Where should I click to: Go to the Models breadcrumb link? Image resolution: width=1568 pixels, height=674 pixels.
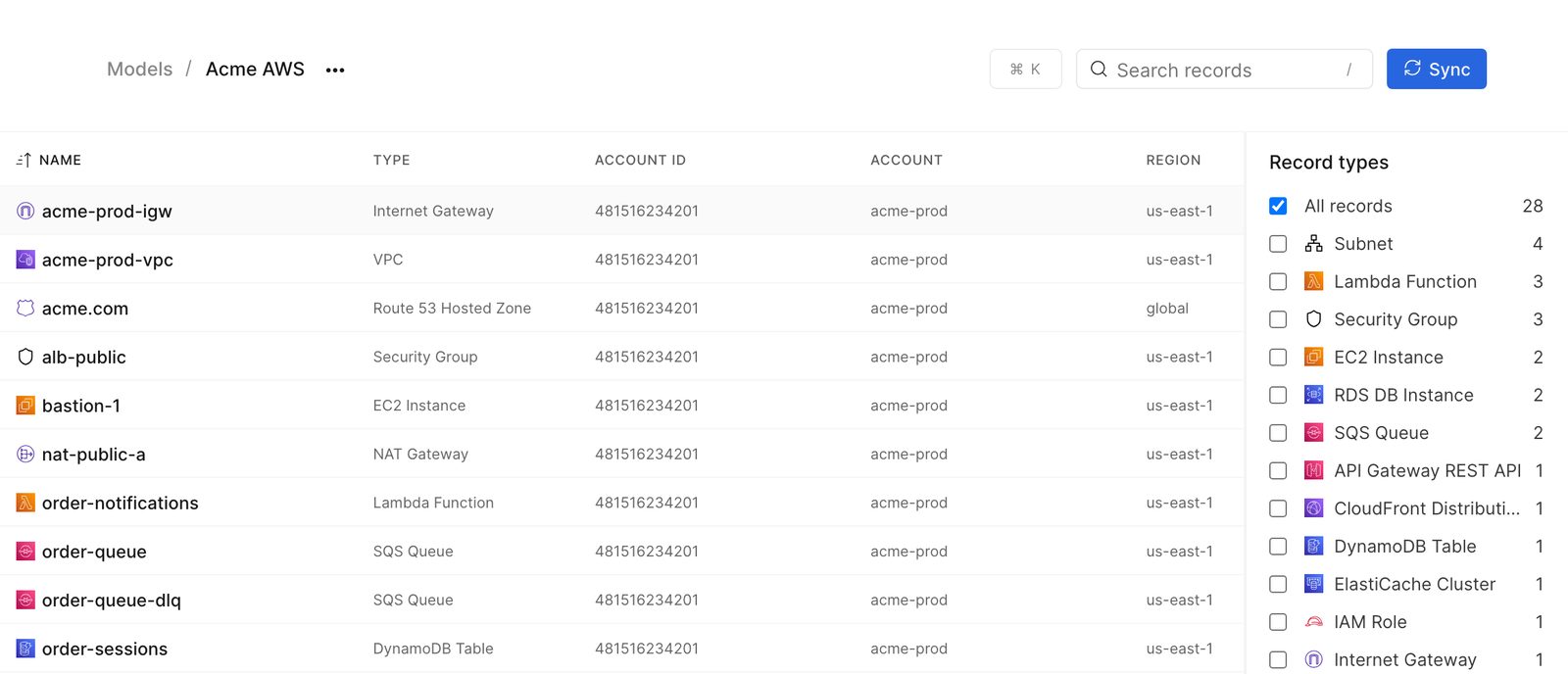[139, 69]
